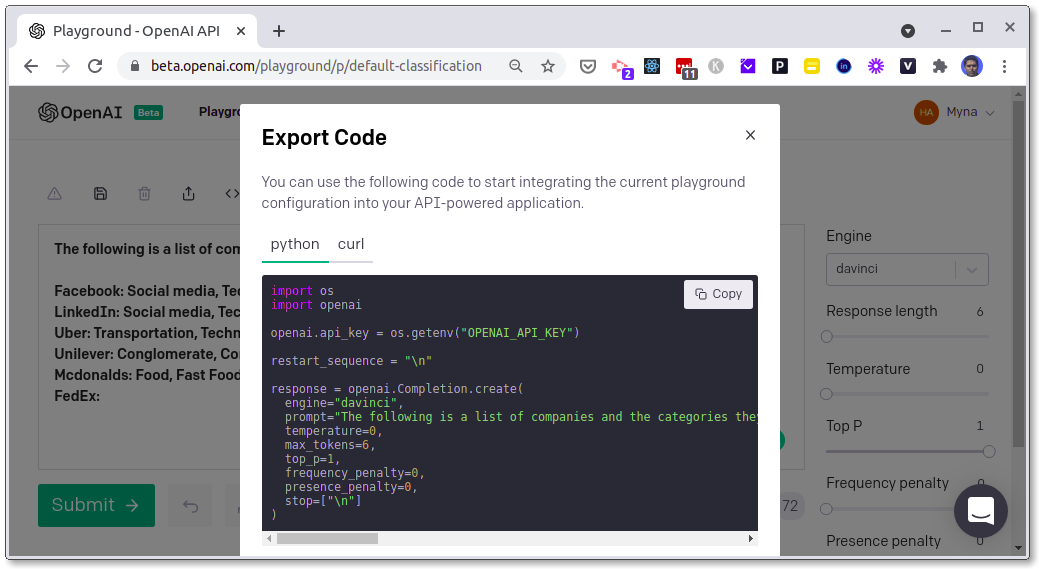This screenshot has height=569, width=1039.
Task: Click the view code brackets icon
Action: click(232, 194)
